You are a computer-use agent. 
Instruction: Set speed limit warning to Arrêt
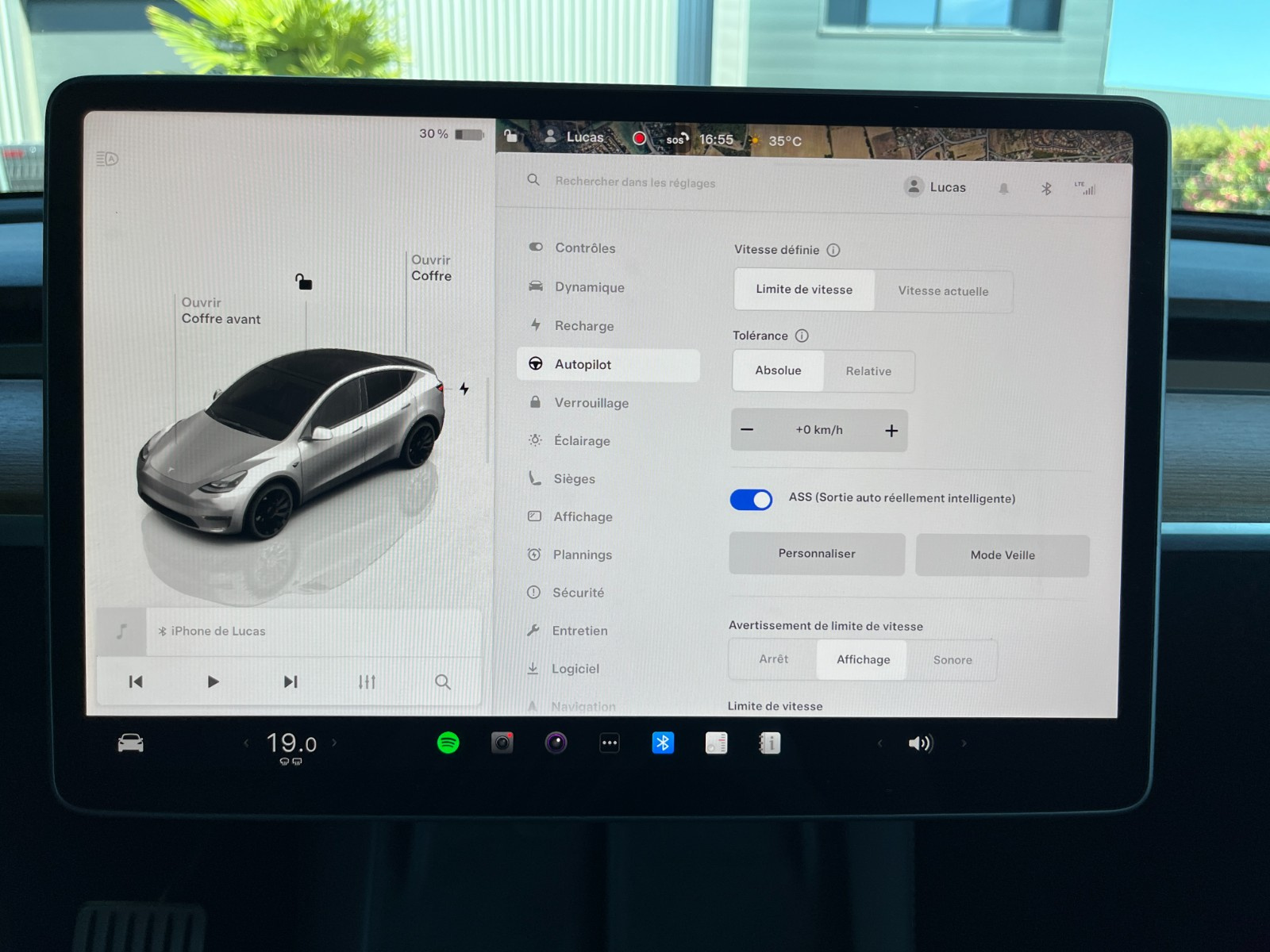click(x=773, y=659)
